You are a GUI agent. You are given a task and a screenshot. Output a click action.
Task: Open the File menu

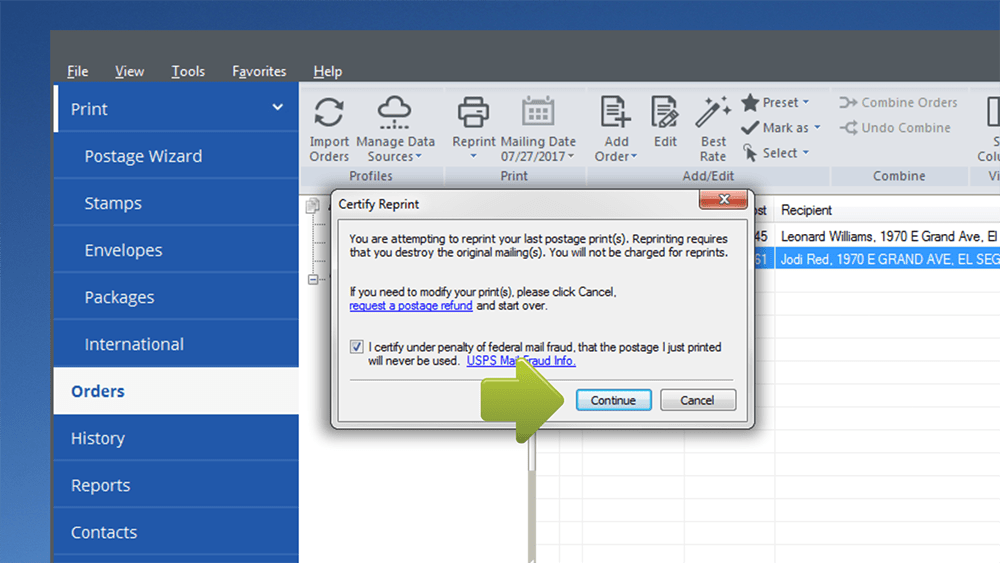pyautogui.click(x=78, y=71)
